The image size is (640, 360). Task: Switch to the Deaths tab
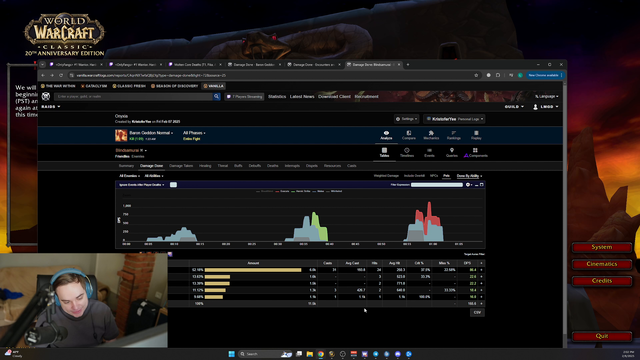(272, 166)
